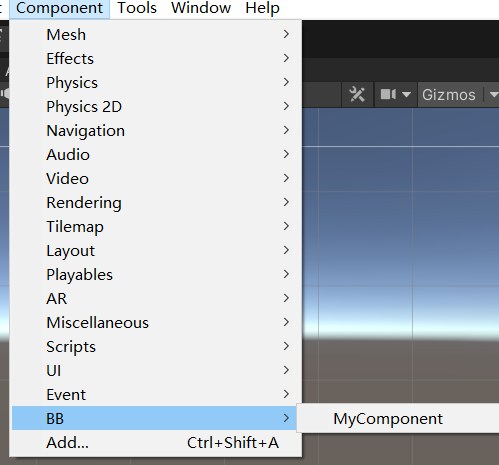
Task: Open the Audio submenu
Action: coord(155,155)
